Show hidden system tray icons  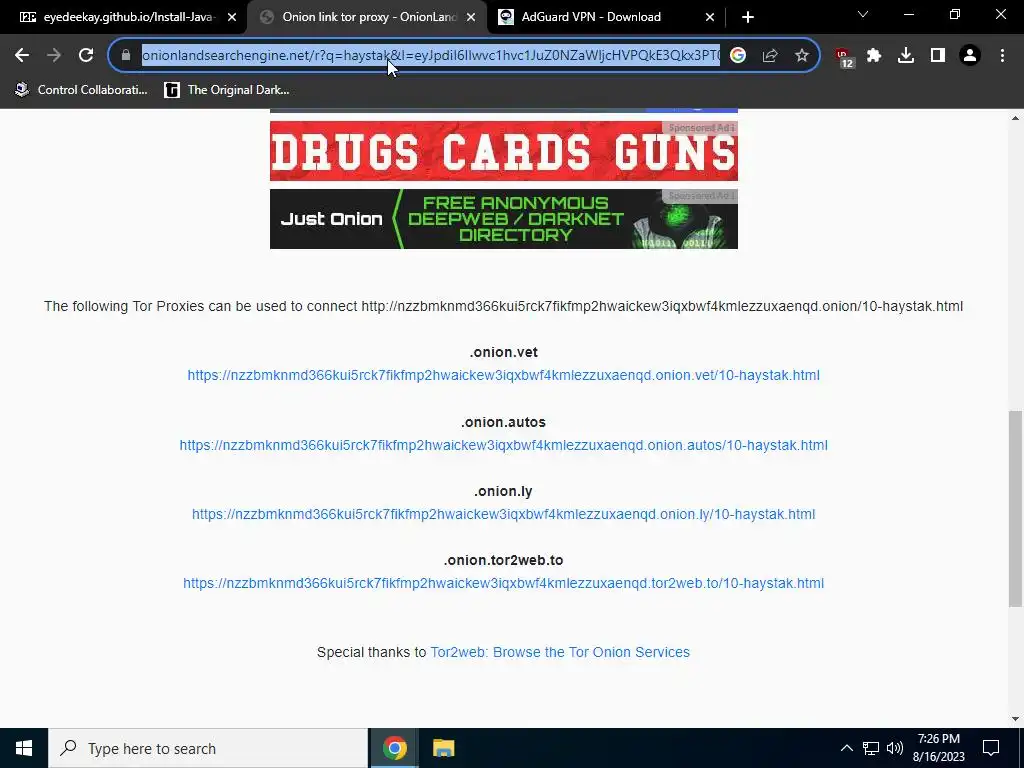[846, 748]
